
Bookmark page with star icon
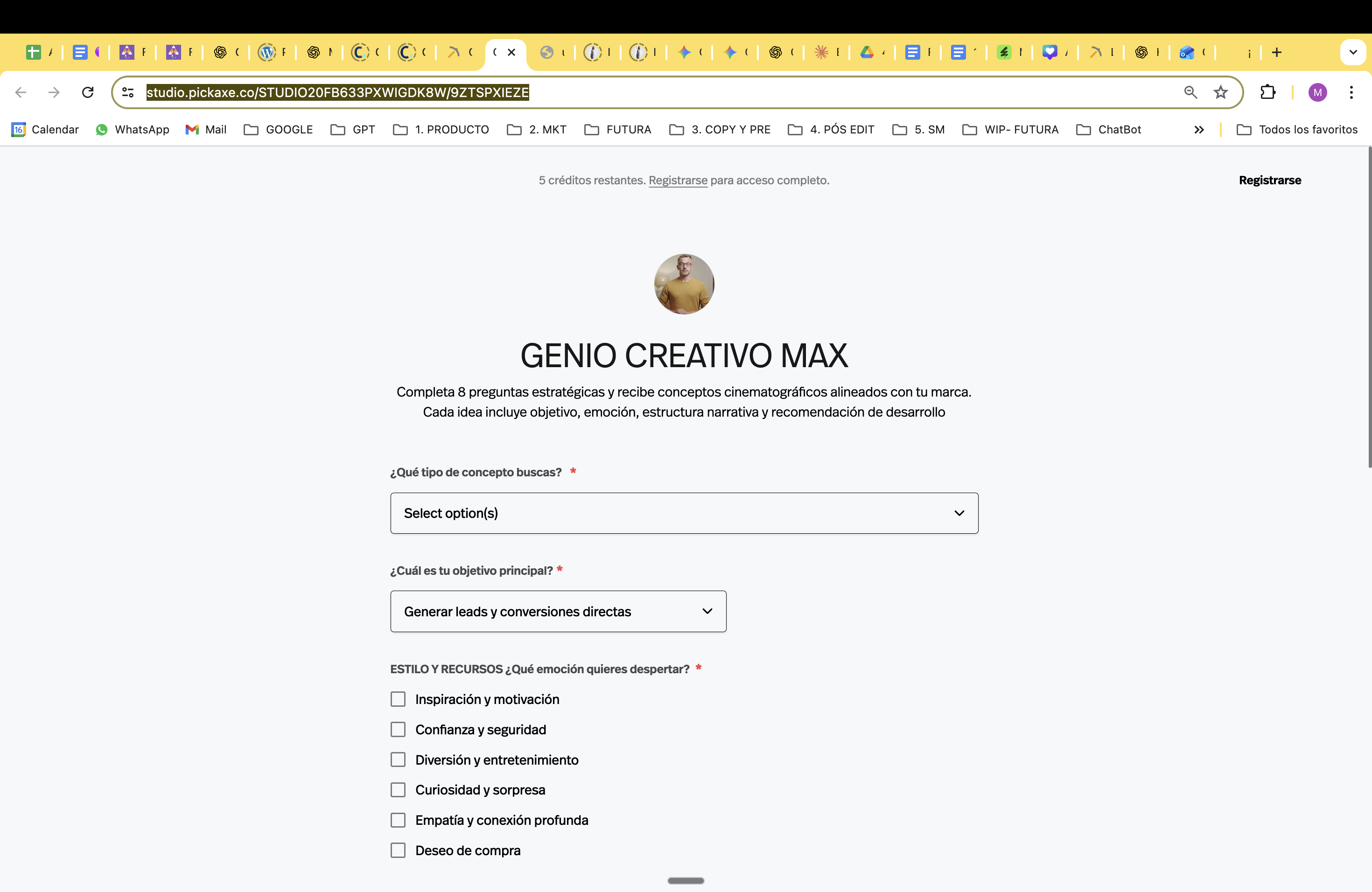click(1220, 92)
